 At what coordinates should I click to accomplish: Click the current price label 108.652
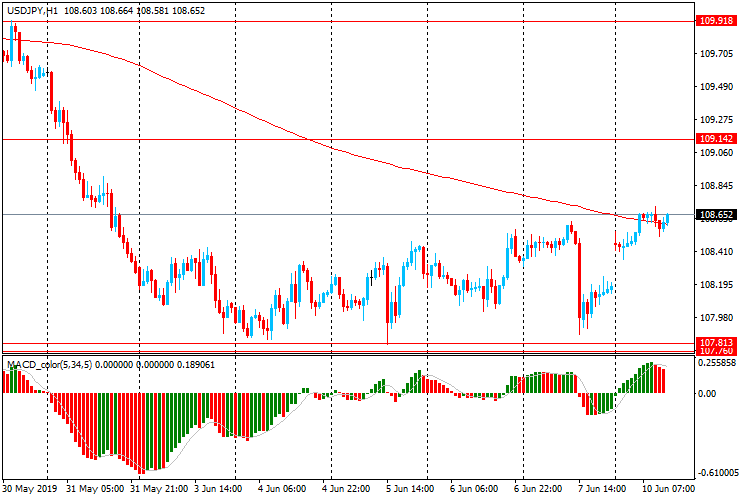[x=716, y=215]
